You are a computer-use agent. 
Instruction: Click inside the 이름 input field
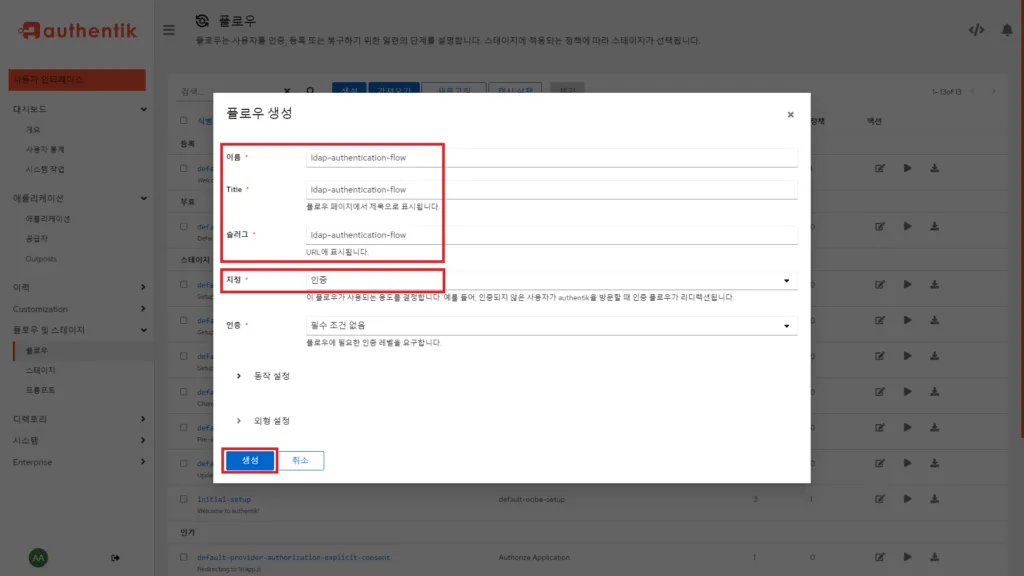point(549,157)
